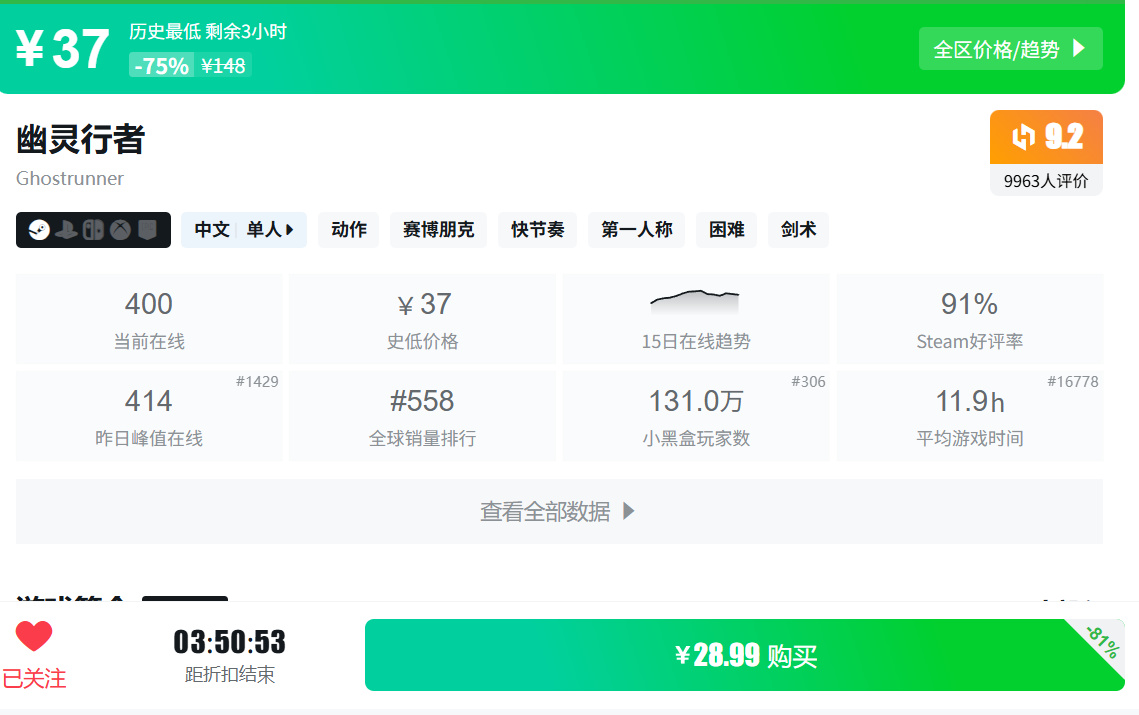Click the 小黑盒 rating logo 9.2 badge

click(1046, 137)
